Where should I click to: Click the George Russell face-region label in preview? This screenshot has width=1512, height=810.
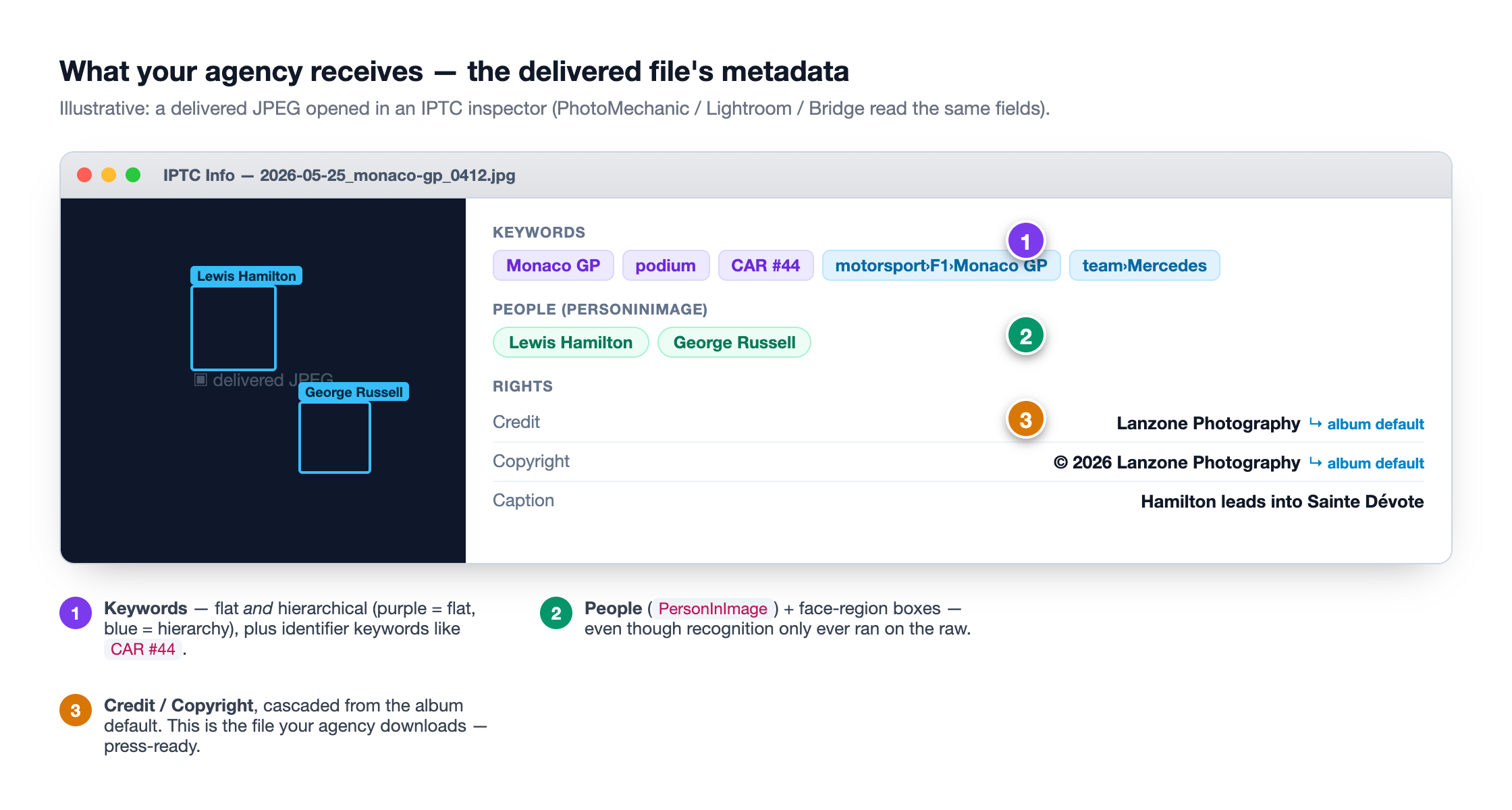(354, 391)
